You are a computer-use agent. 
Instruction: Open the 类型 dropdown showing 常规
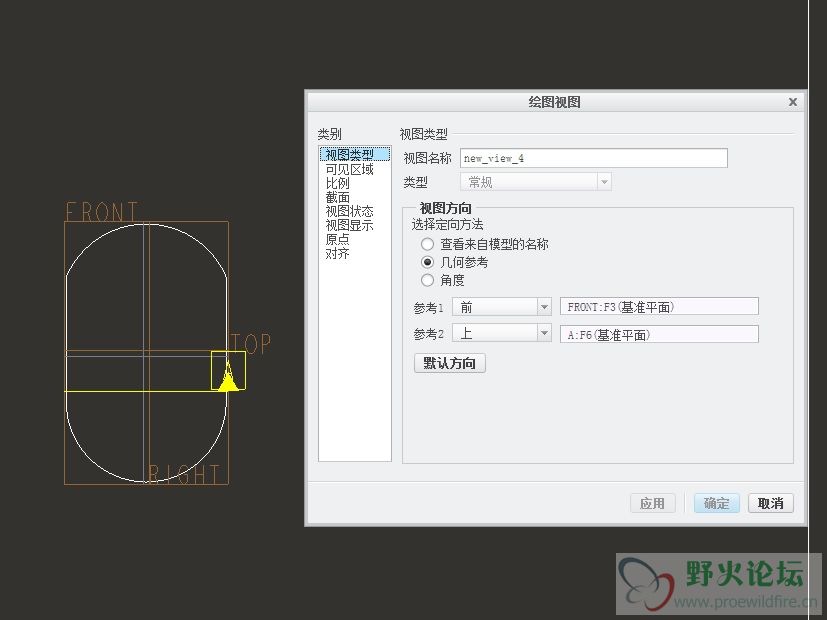(x=535, y=182)
